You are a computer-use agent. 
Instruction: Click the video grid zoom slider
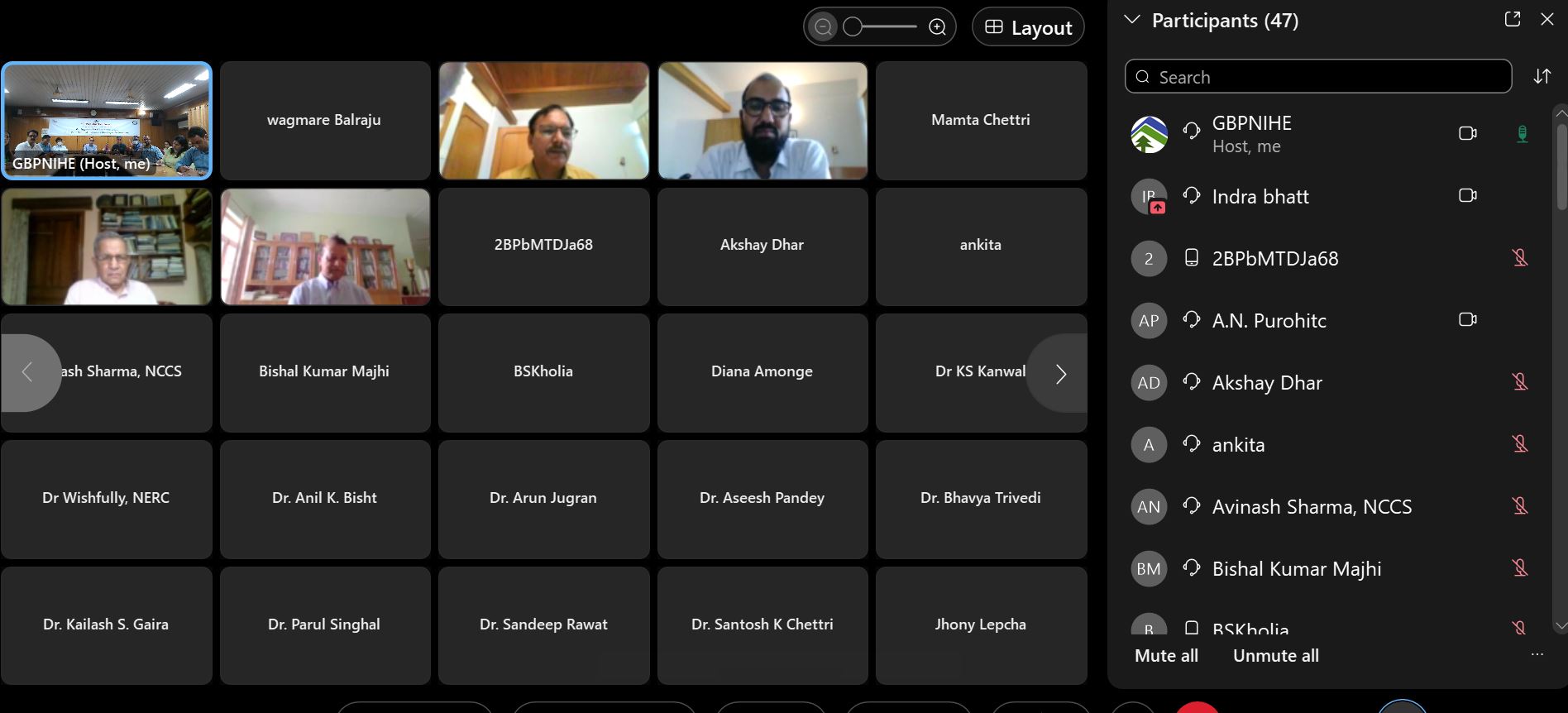[x=880, y=27]
